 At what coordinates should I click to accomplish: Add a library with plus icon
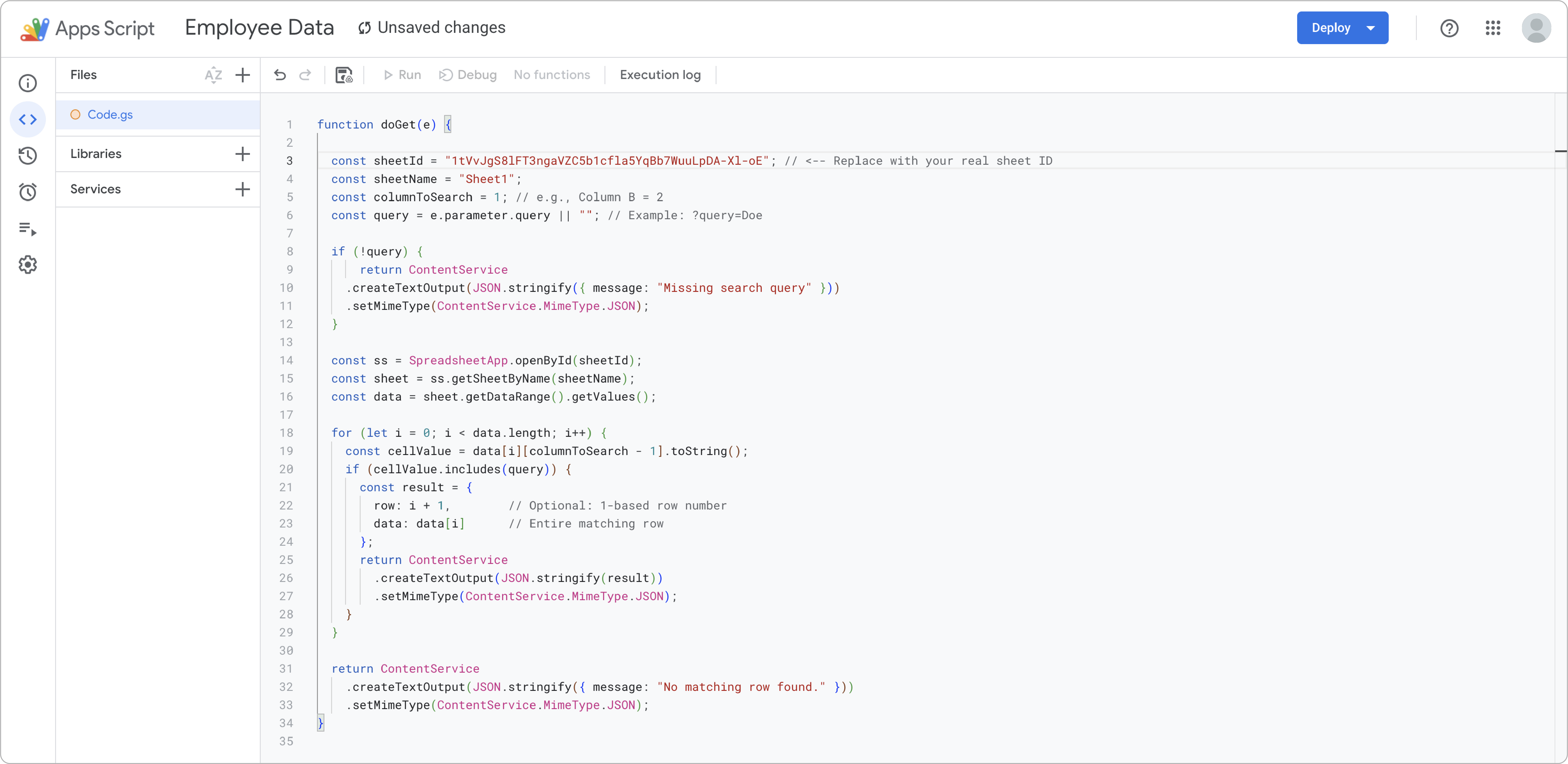tap(243, 154)
